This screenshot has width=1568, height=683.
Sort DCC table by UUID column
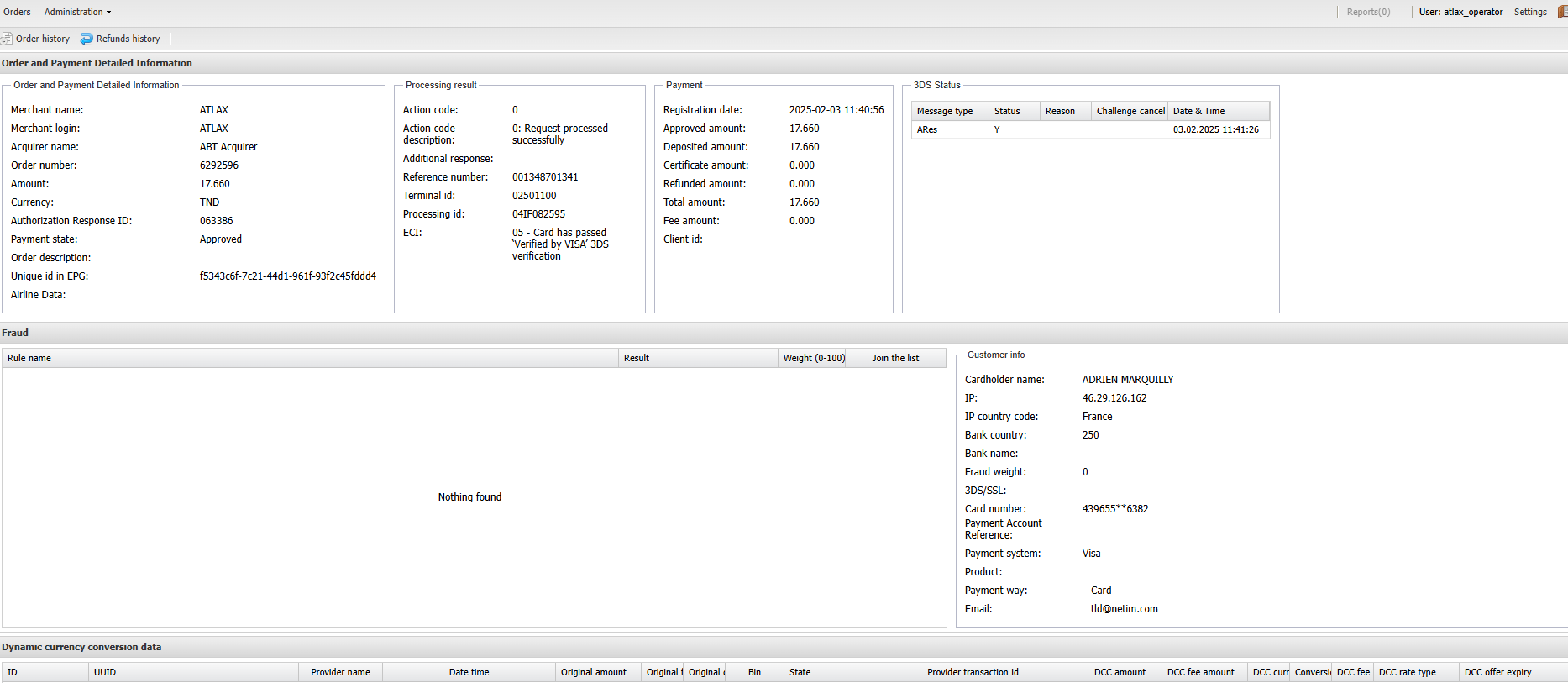105,672
